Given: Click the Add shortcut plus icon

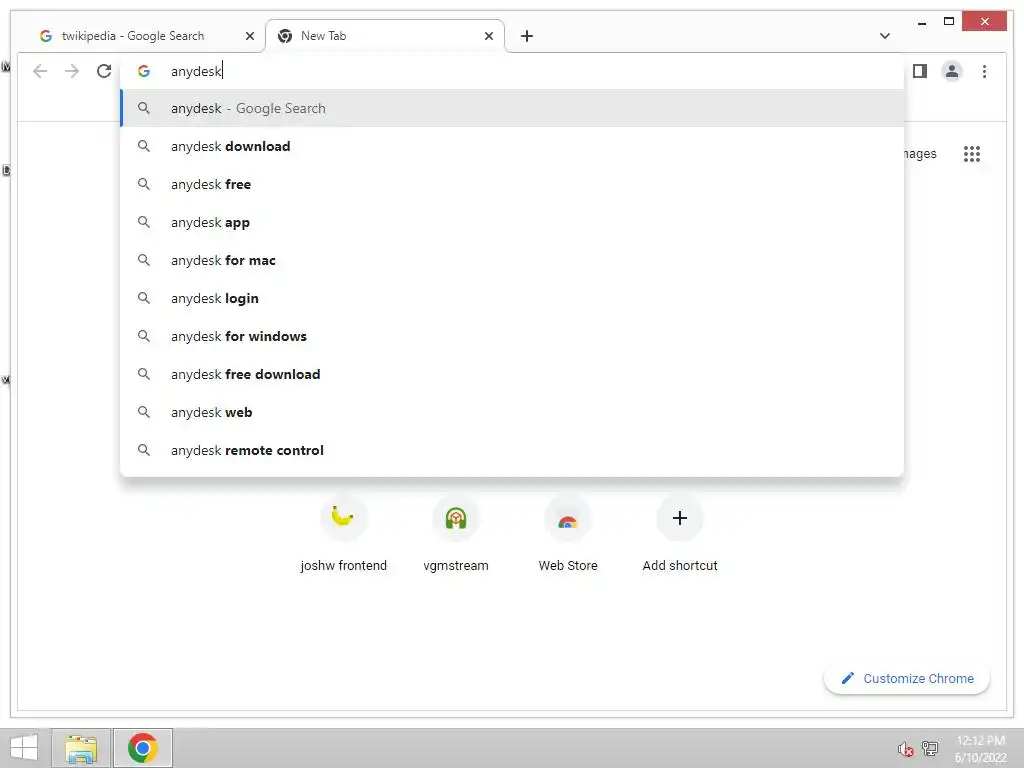Looking at the screenshot, I should tap(680, 518).
